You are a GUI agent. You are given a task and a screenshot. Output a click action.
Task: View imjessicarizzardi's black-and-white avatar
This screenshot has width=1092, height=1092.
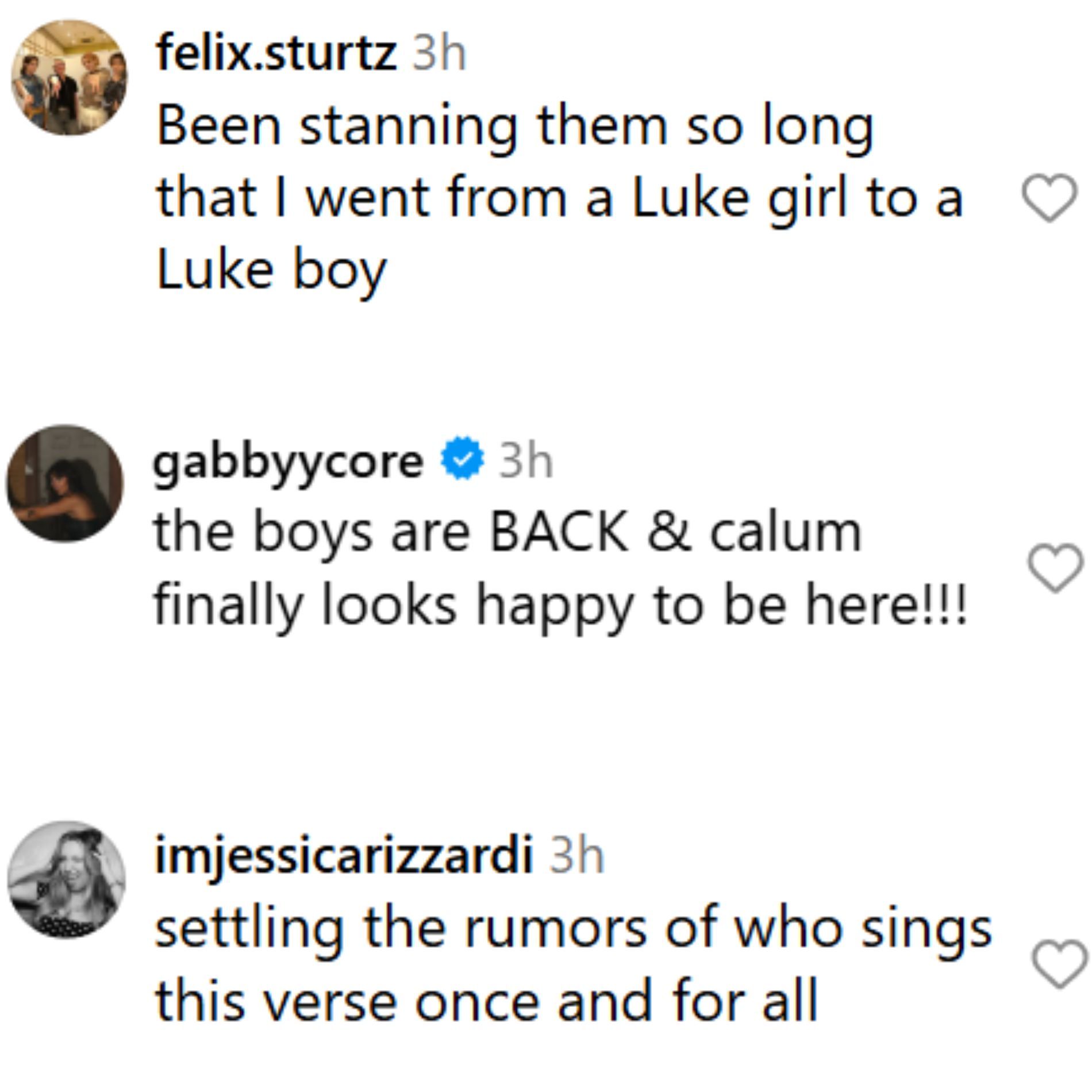(x=67, y=879)
